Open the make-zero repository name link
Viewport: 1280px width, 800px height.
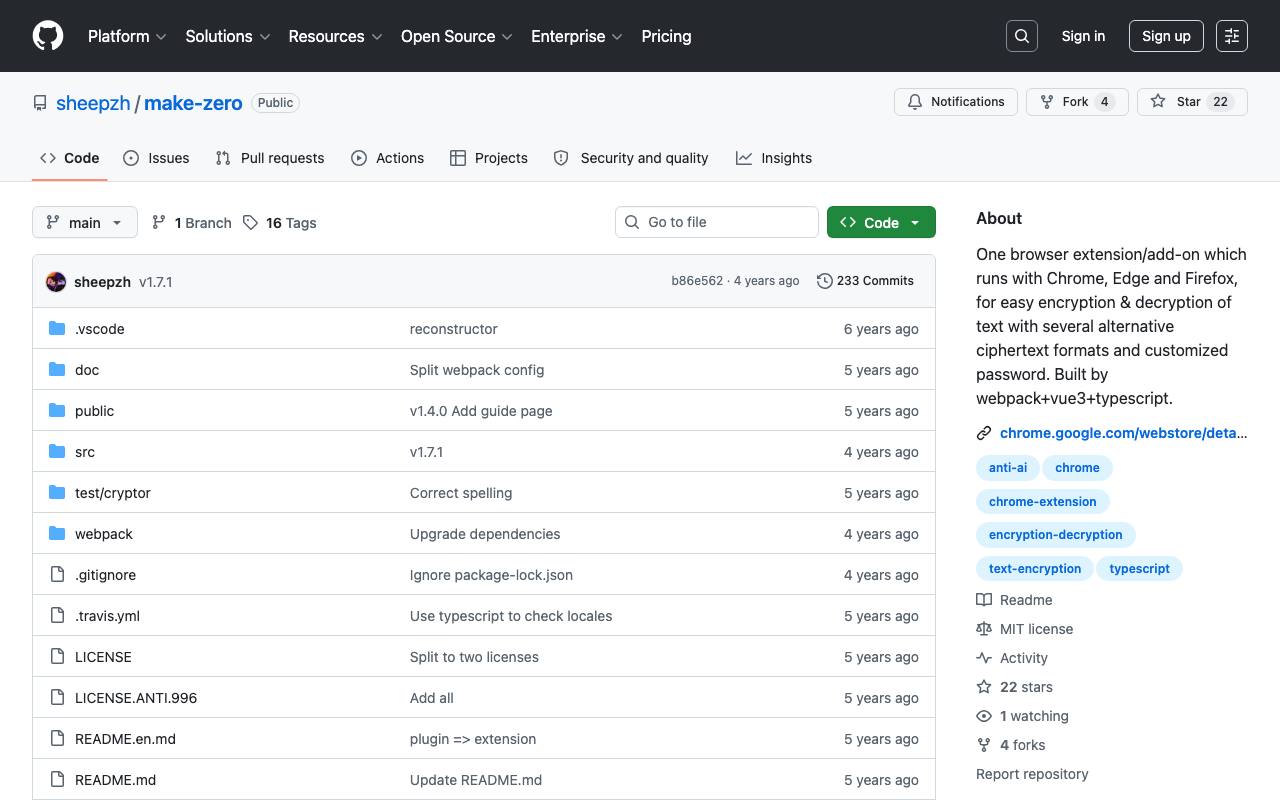(x=193, y=103)
